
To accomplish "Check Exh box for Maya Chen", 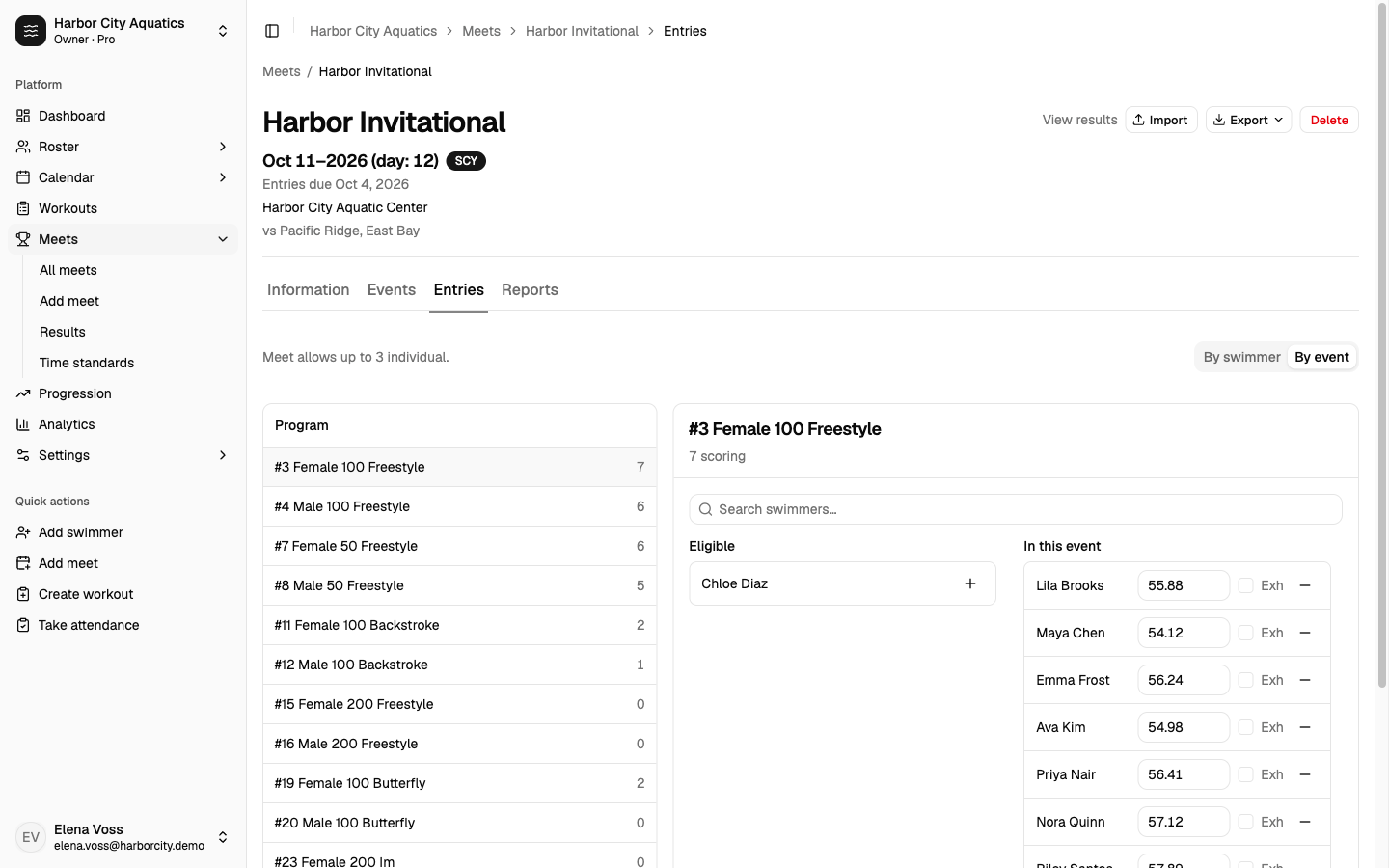I will tap(1245, 633).
